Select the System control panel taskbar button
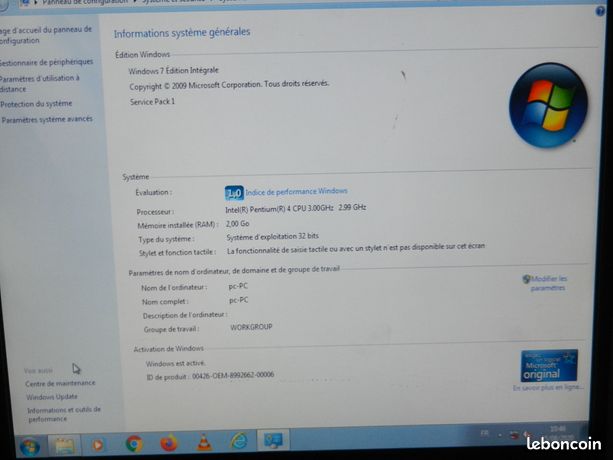 273,440
